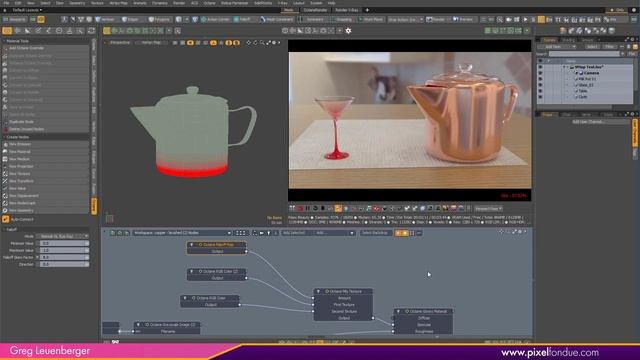The image size is (640, 360).
Task: Open Octane render view dropdown in toolbar
Action: click(x=488, y=209)
